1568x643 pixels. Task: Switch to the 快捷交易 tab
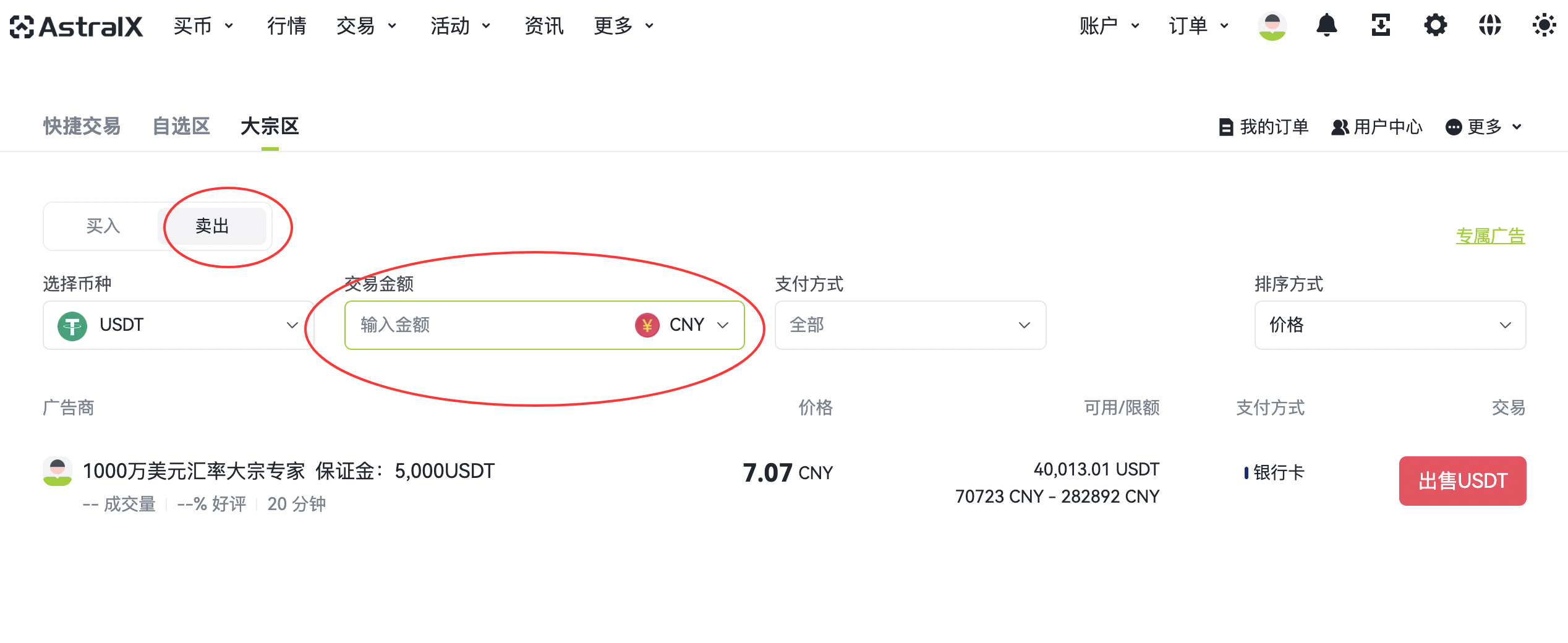coord(82,126)
